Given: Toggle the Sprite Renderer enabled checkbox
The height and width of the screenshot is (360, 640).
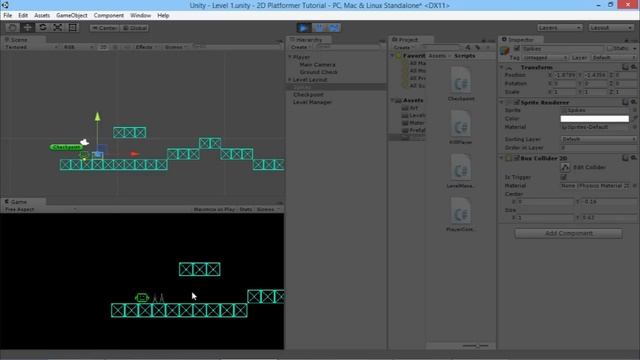Looking at the screenshot, I should pos(517,102).
